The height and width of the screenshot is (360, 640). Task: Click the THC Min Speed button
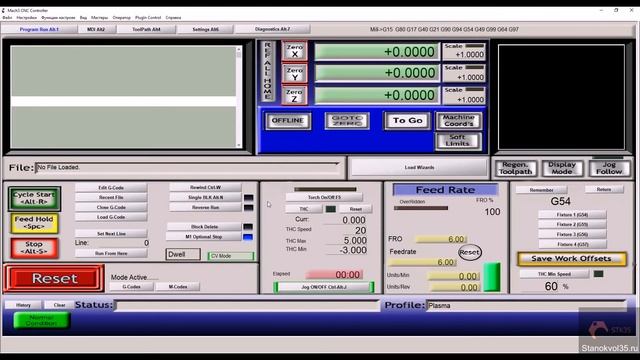coord(553,274)
